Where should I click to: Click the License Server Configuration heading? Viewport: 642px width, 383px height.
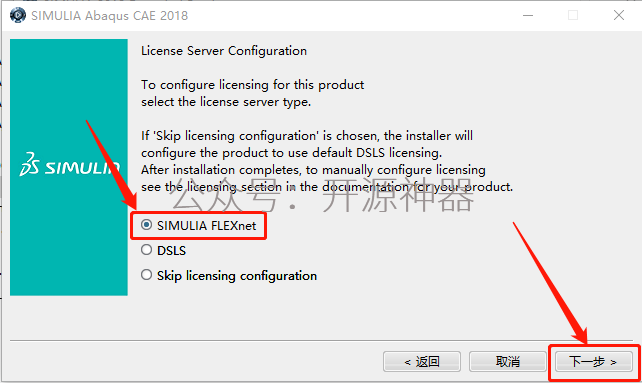click(x=224, y=51)
